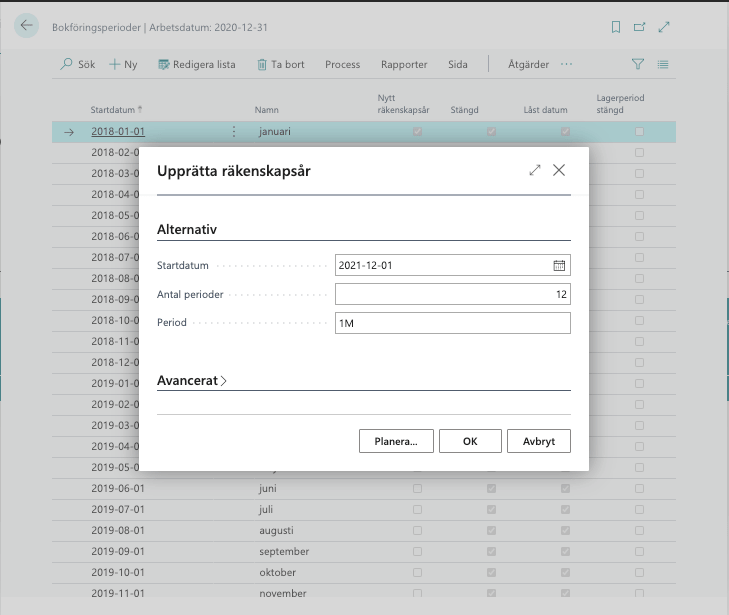Toggle Nytt räkenskapsår for the januari row
729x615 pixels.
pyautogui.click(x=418, y=132)
